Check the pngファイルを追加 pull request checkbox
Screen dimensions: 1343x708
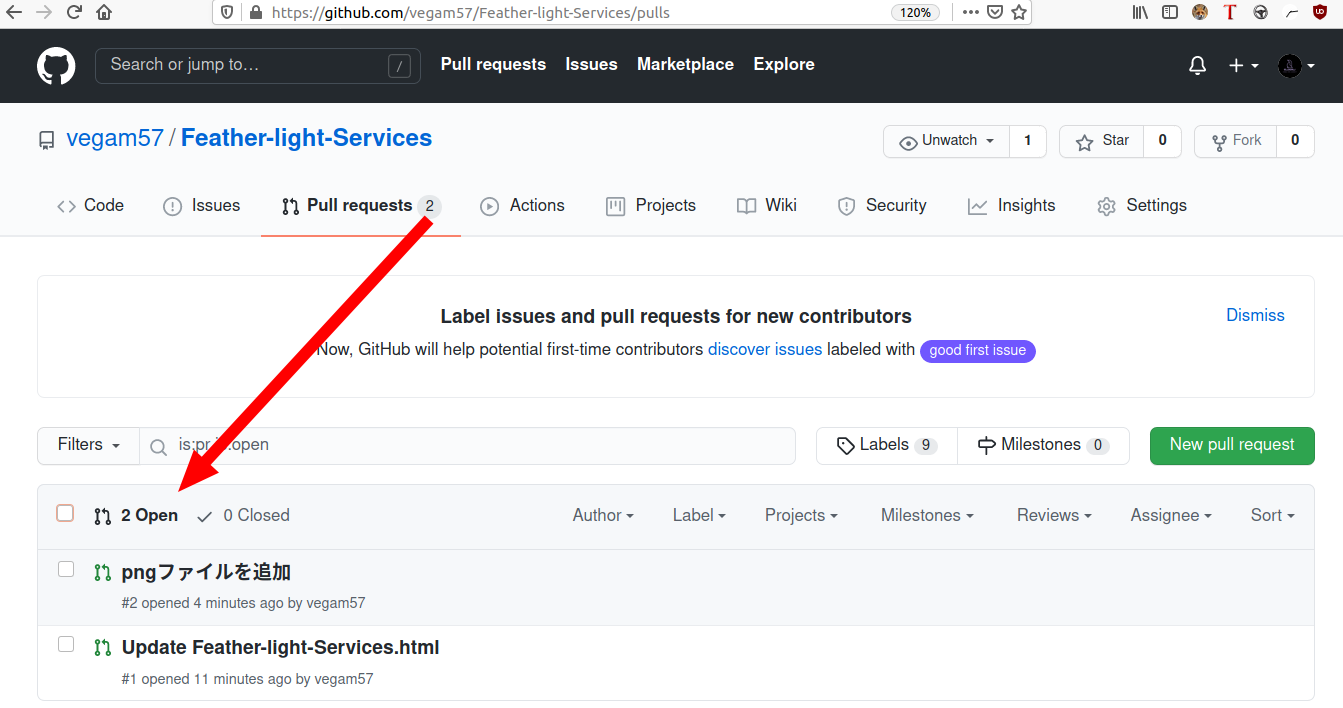(x=66, y=570)
